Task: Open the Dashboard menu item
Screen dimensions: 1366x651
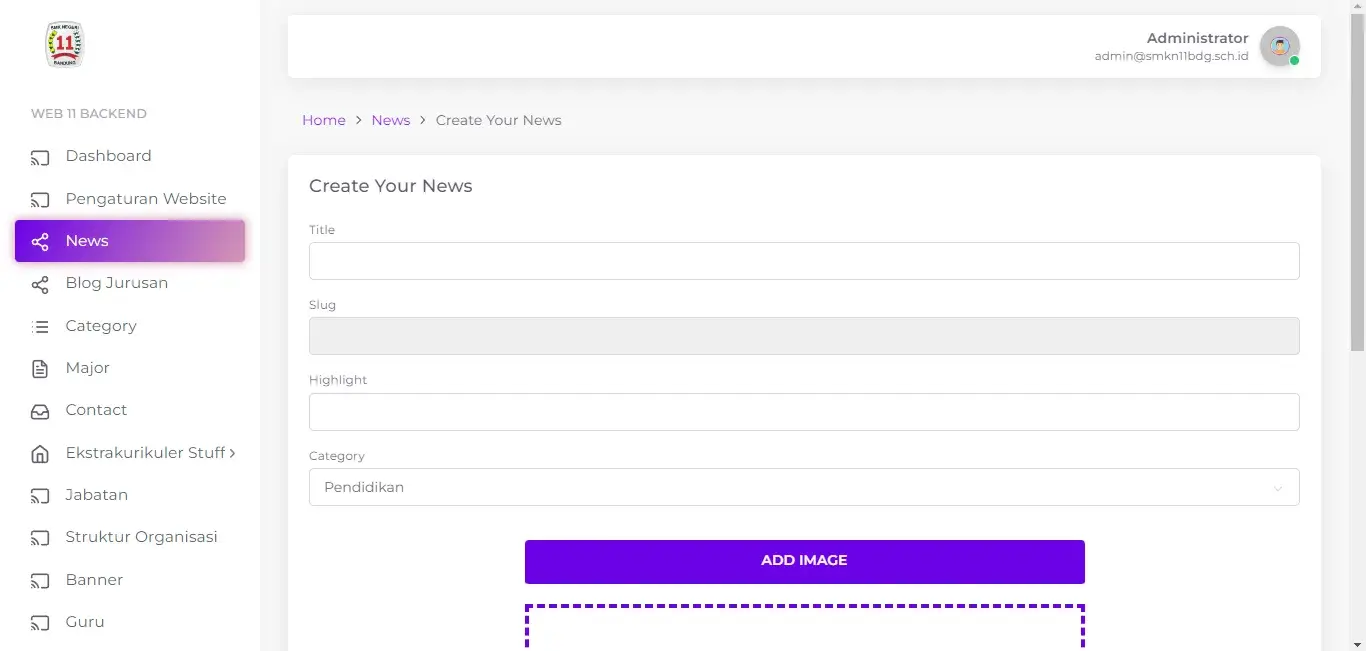Action: pyautogui.click(x=130, y=156)
